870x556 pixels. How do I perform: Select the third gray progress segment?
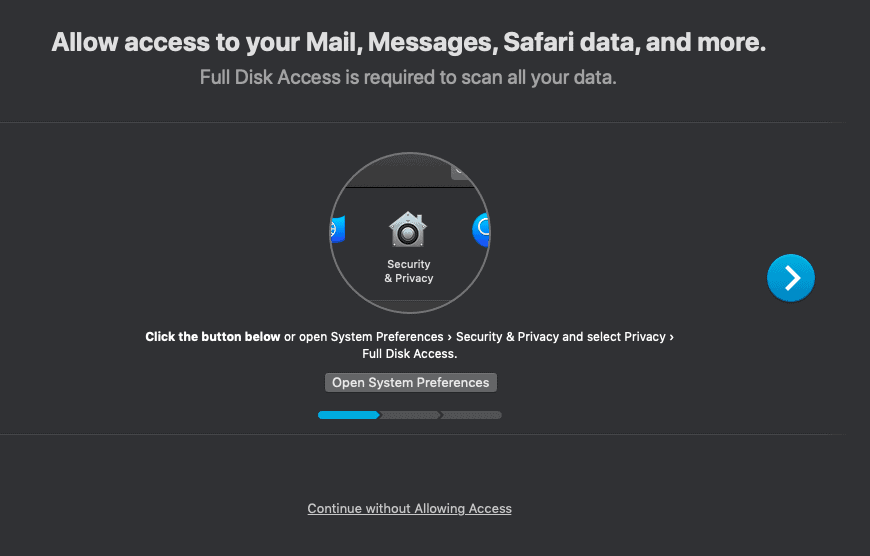click(x=472, y=414)
